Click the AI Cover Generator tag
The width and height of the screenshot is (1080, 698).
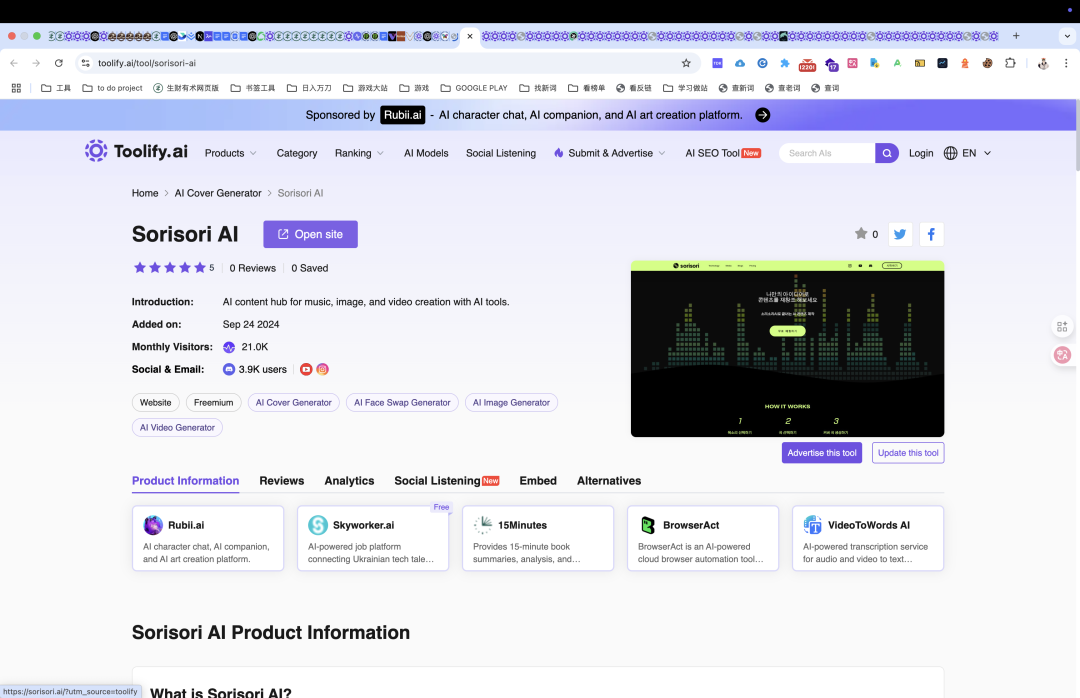click(293, 402)
